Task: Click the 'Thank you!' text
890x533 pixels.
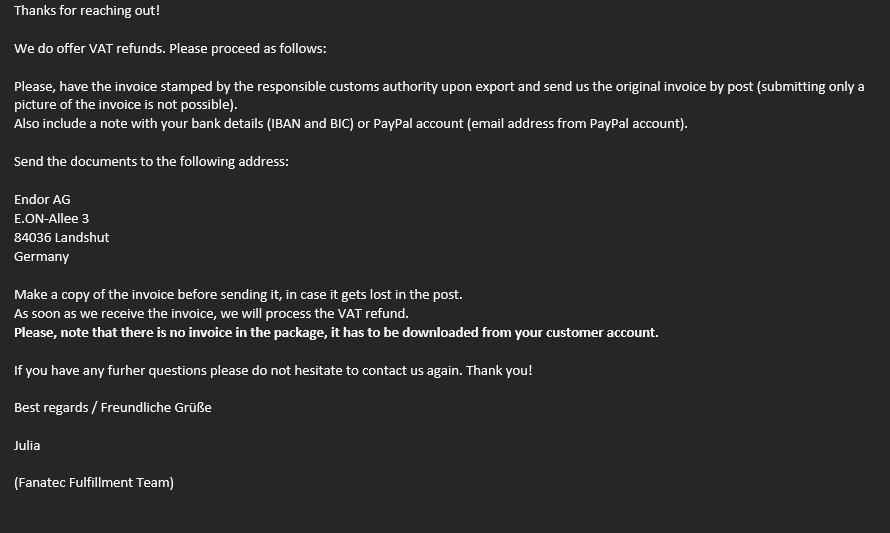Action: coord(499,371)
